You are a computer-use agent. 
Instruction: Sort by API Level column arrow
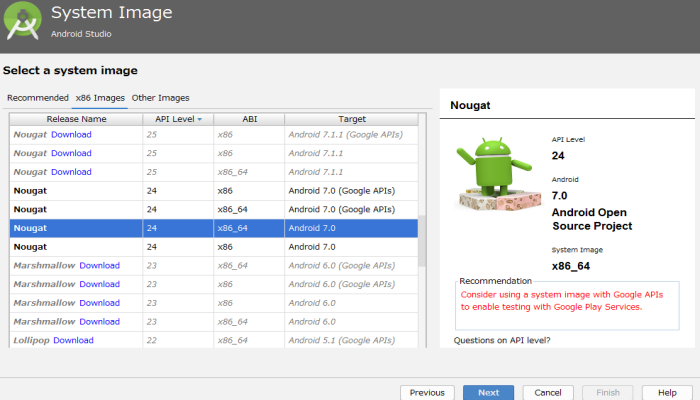point(199,119)
